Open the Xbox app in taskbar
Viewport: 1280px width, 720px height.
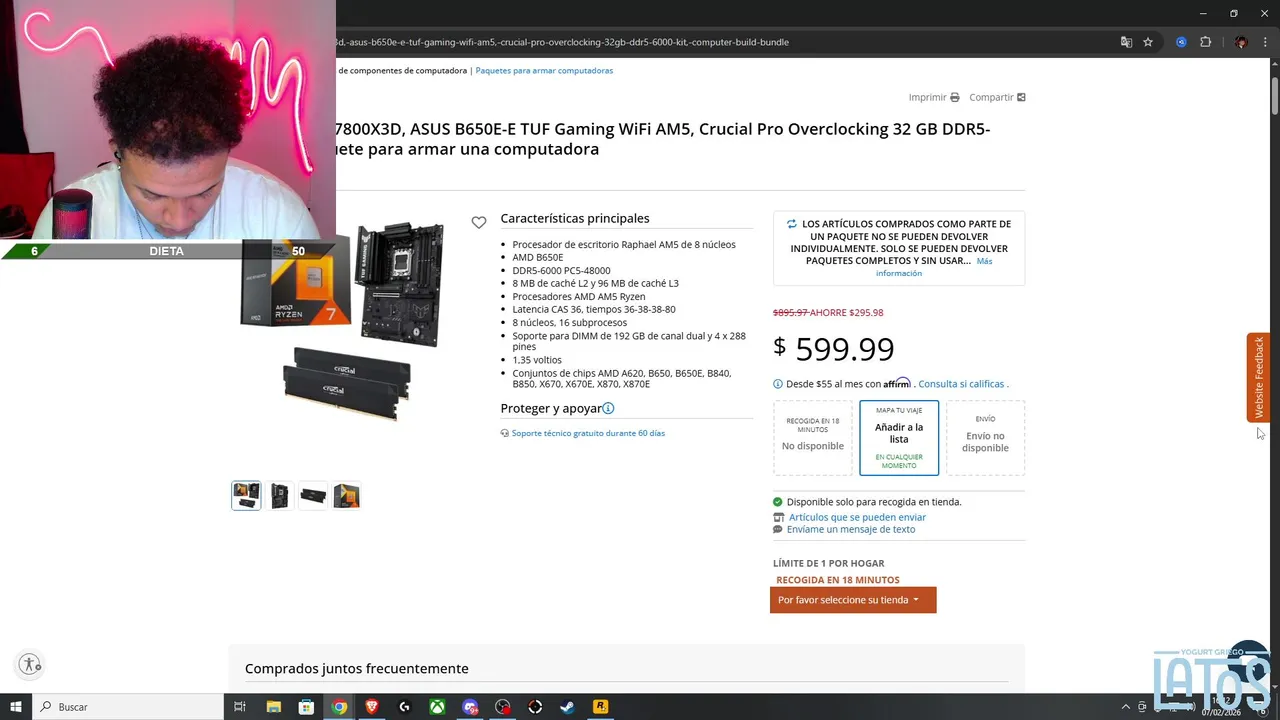pos(437,707)
